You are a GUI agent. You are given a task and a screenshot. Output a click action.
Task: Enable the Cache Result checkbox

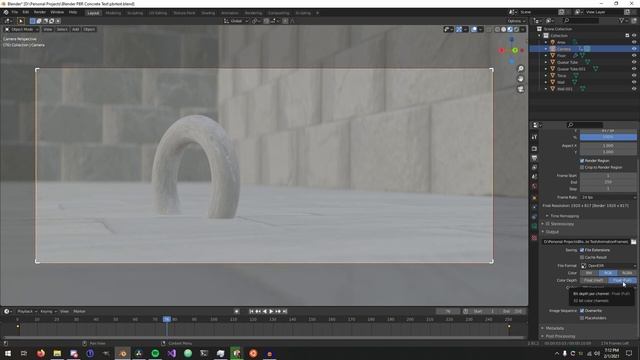[x=582, y=257]
